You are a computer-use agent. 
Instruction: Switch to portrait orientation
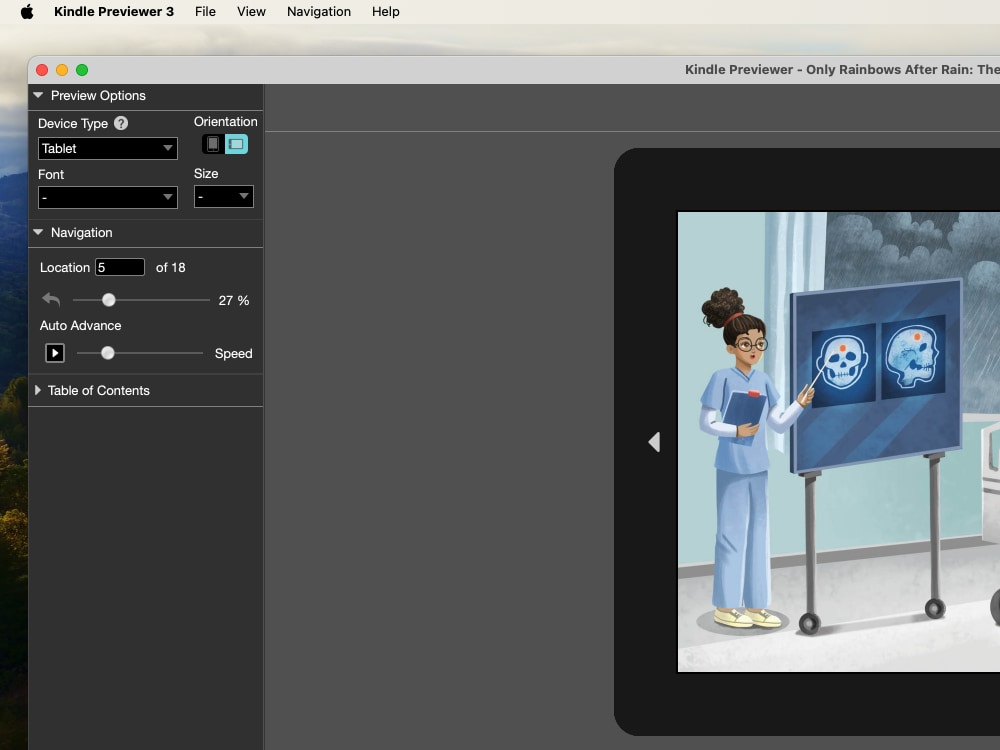coord(213,144)
